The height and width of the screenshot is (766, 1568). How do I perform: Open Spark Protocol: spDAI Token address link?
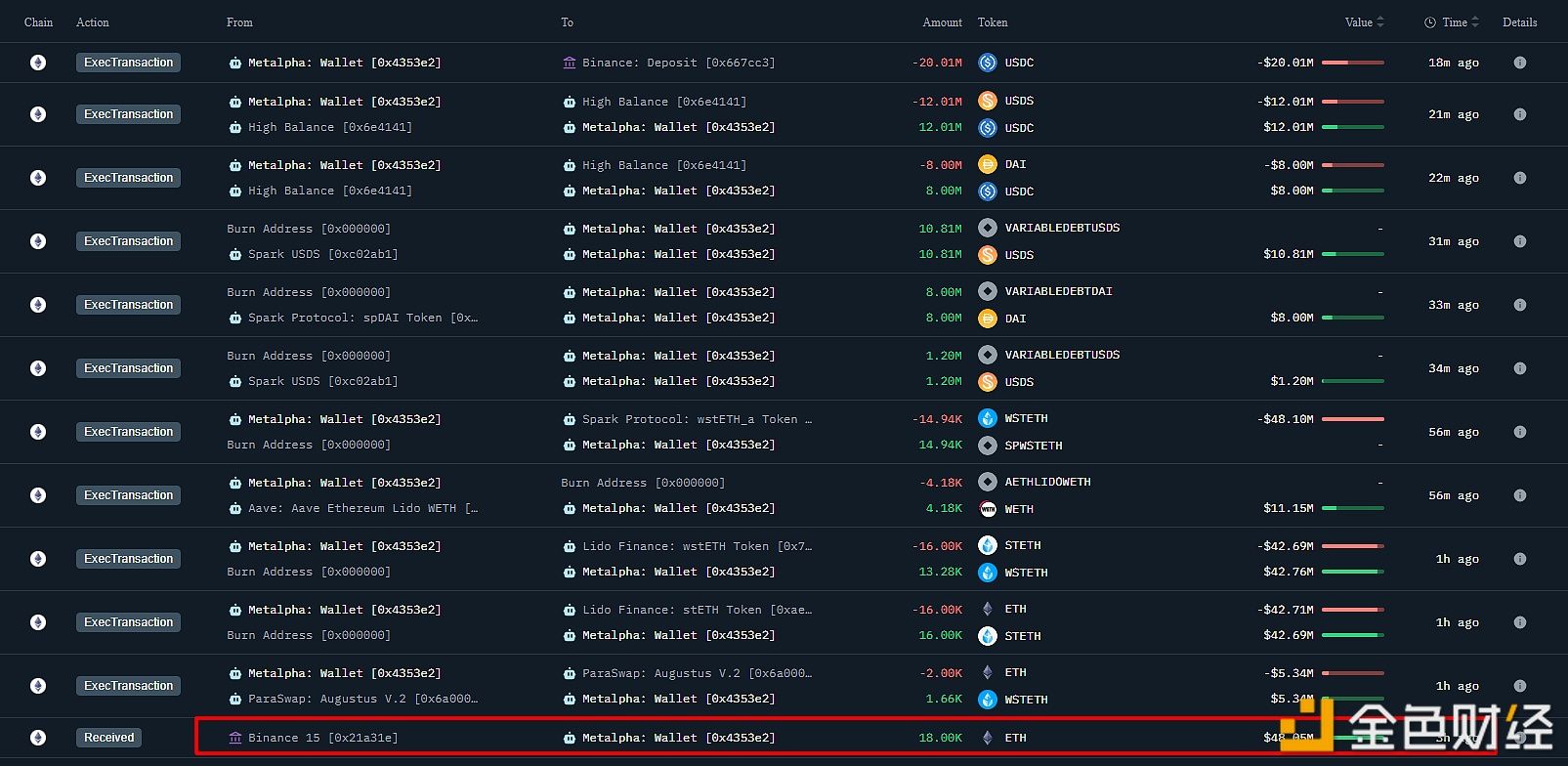(x=362, y=318)
